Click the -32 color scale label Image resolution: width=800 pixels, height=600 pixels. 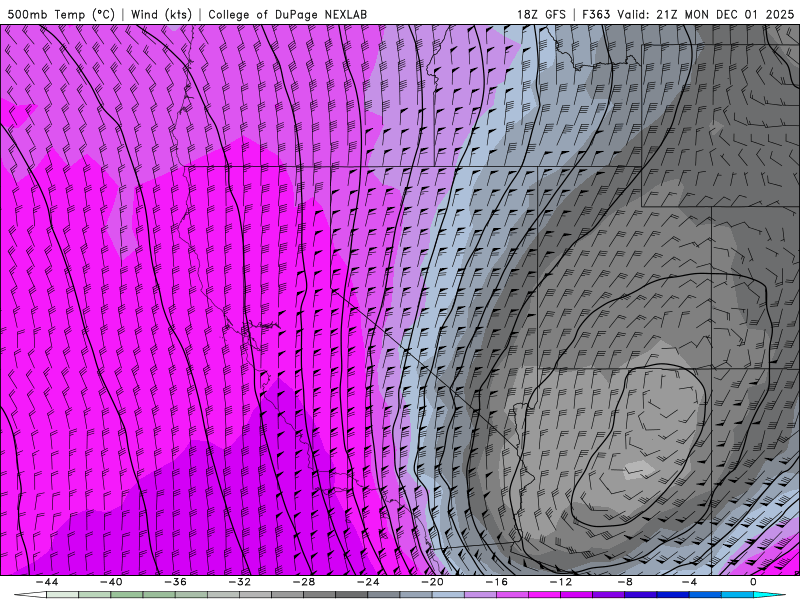pos(239,582)
